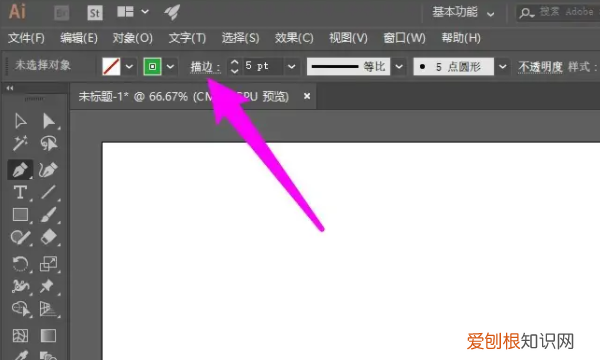
Task: Select the Pen tool
Action: click(x=20, y=170)
